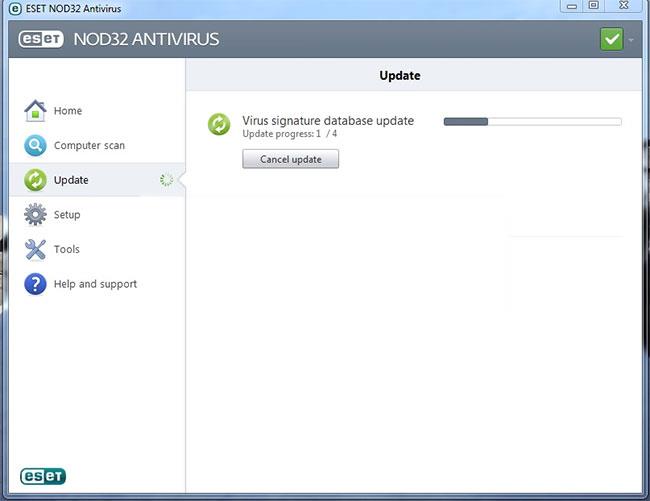Open Help and support page
Image resolution: width=650 pixels, height=501 pixels.
coord(96,284)
